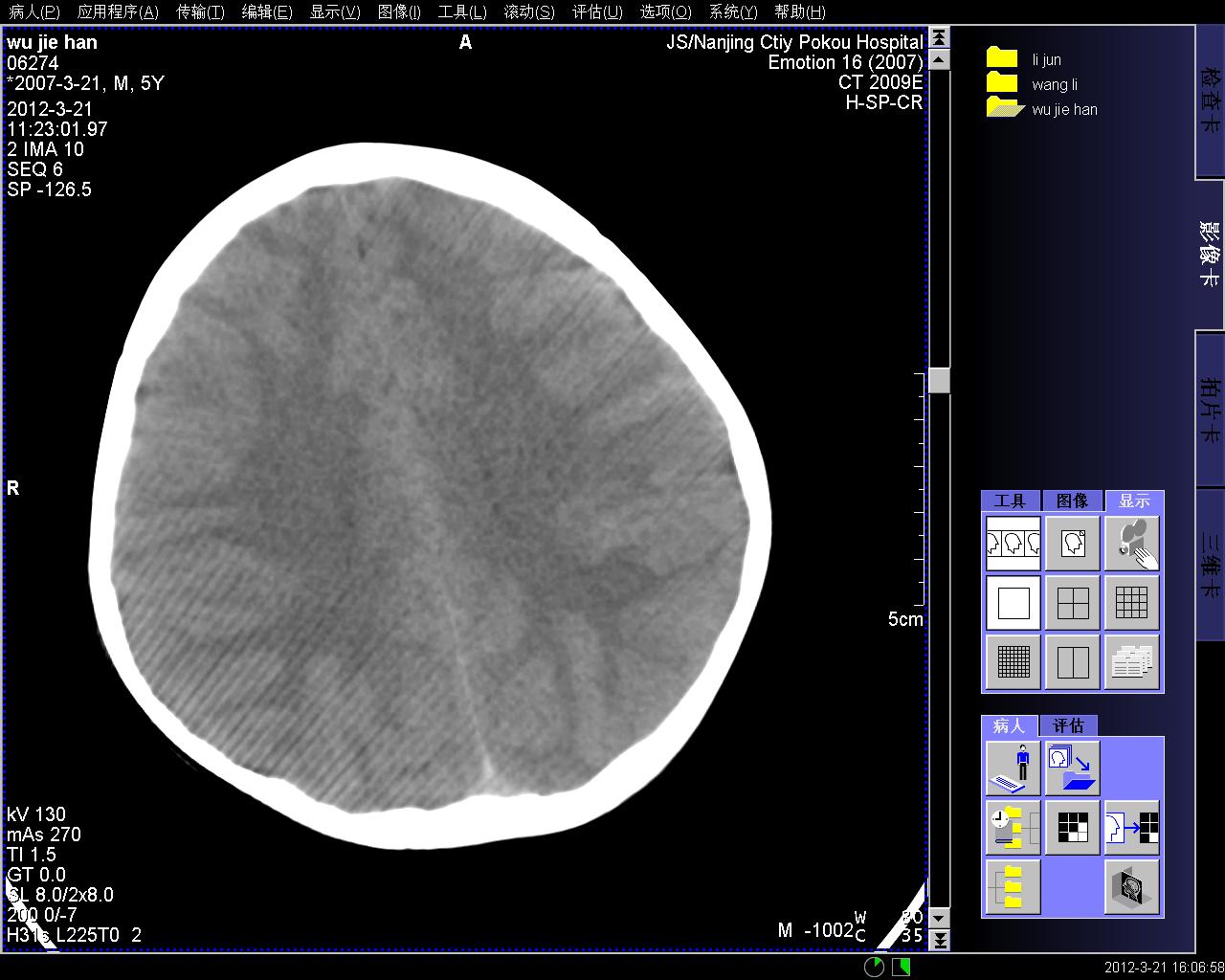This screenshot has height=980, width=1225.
Task: Switch to the 评估 tab in lower panel
Action: [1068, 725]
